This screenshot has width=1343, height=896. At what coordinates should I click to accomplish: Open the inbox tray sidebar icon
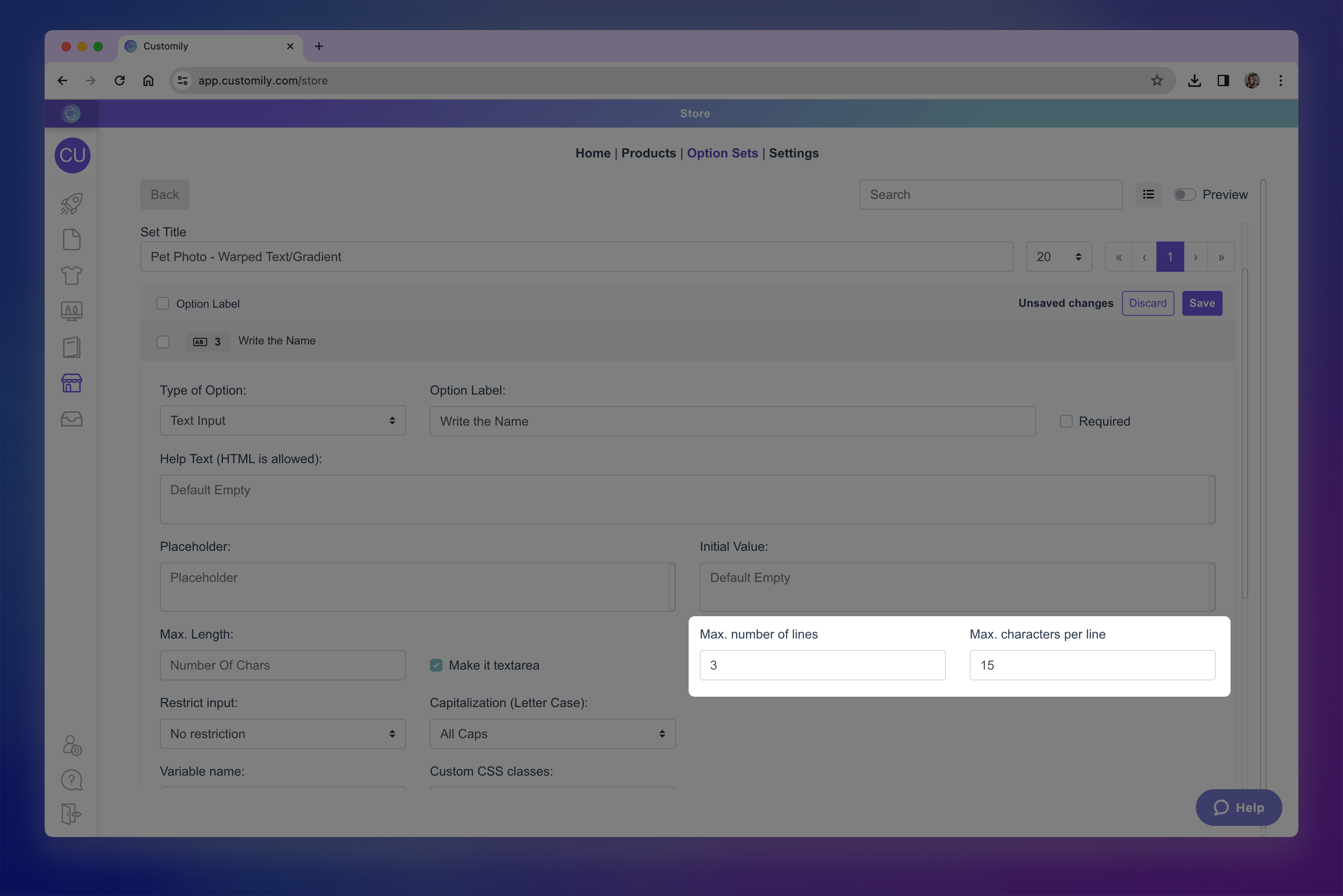point(71,419)
